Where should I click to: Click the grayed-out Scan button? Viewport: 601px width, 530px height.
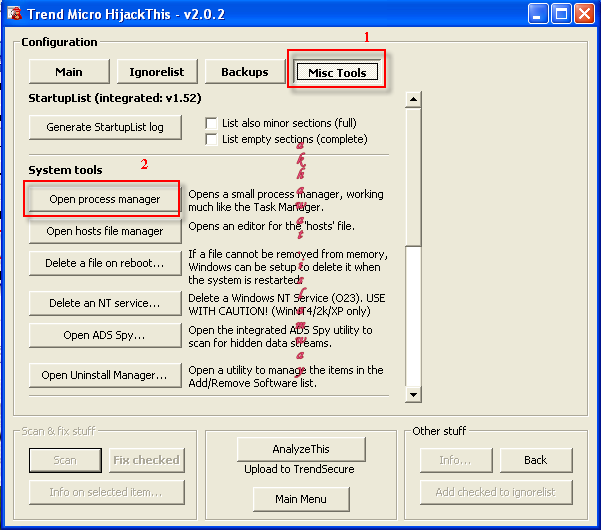click(x=65, y=460)
